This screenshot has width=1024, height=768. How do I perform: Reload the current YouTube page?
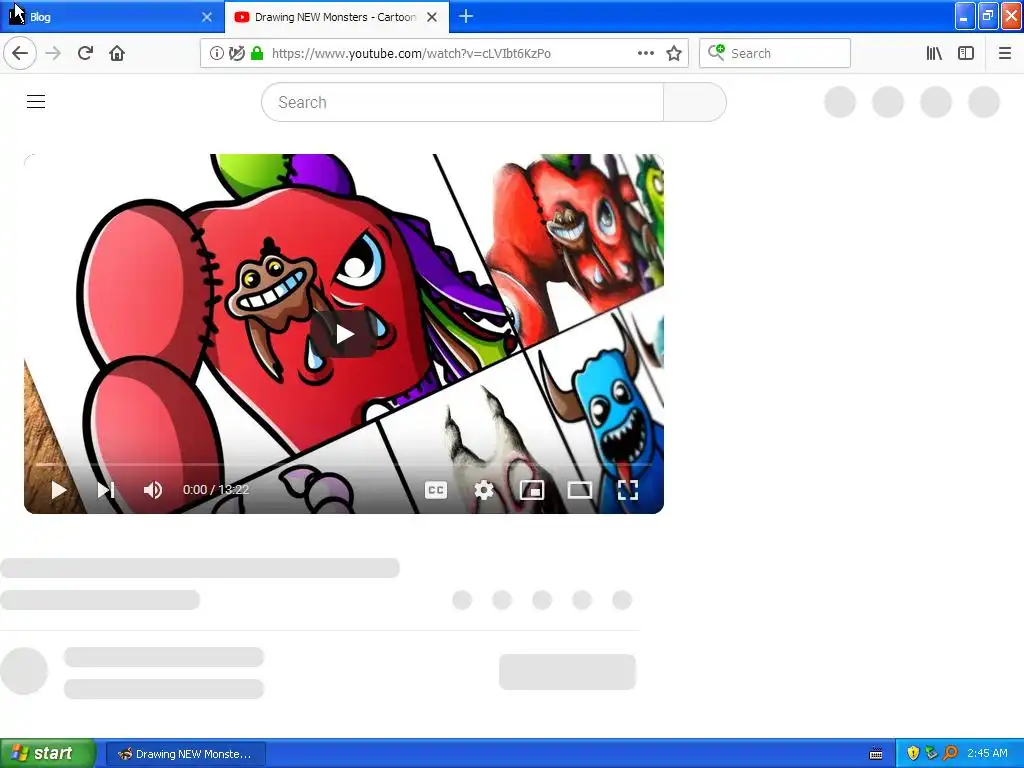pos(85,54)
